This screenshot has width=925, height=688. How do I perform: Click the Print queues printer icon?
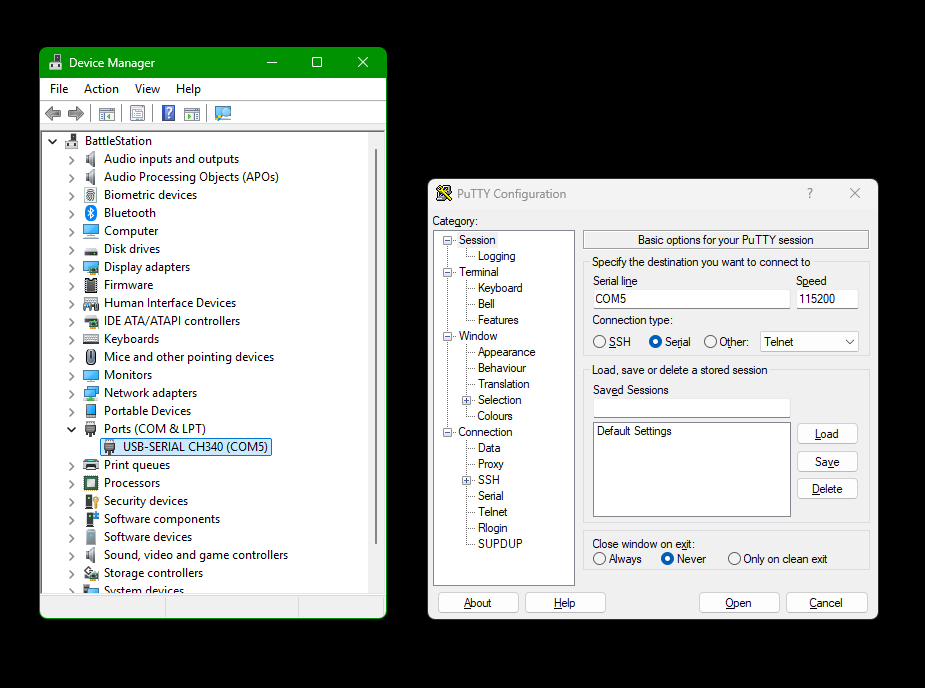(x=91, y=465)
